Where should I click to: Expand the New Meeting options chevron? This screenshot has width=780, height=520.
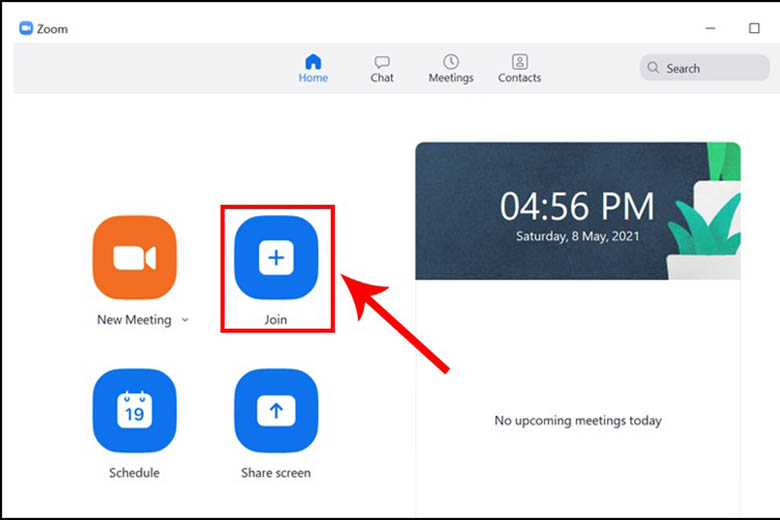[185, 320]
